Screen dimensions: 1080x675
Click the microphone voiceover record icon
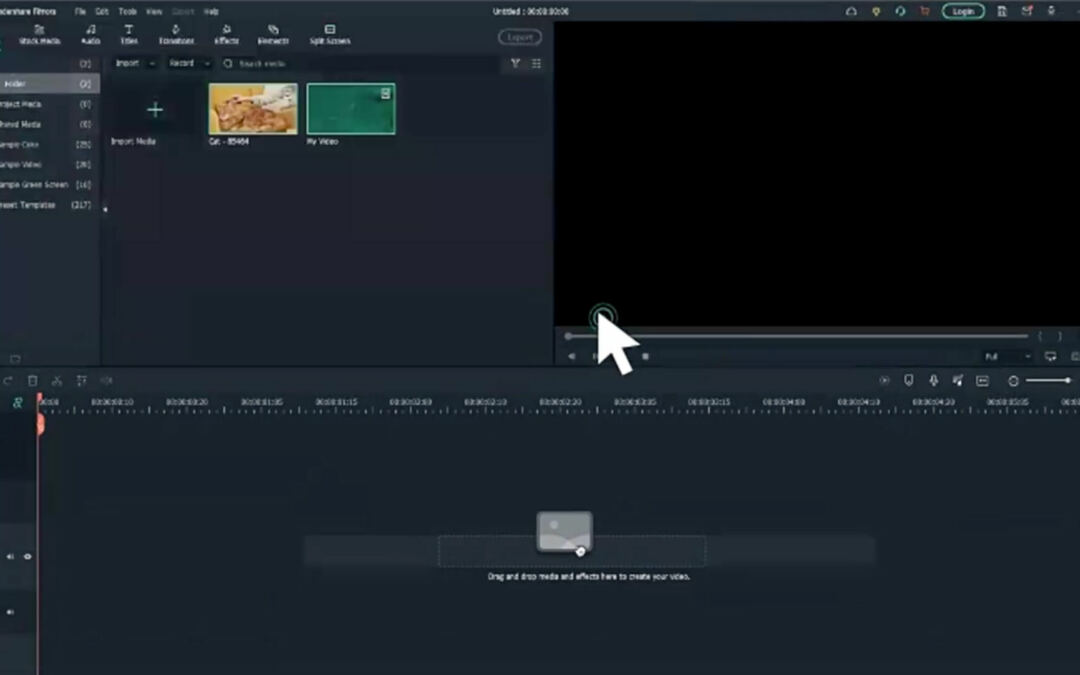tap(933, 381)
